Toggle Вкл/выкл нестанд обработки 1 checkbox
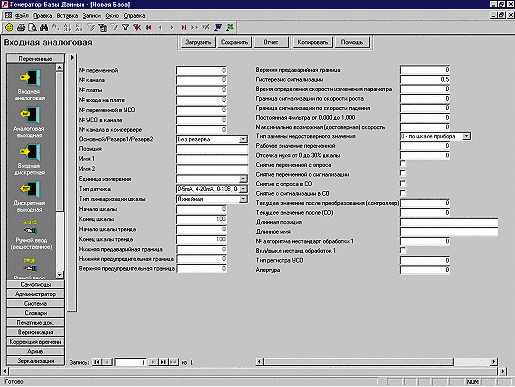Screen dimensions: 515x387 [403, 250]
